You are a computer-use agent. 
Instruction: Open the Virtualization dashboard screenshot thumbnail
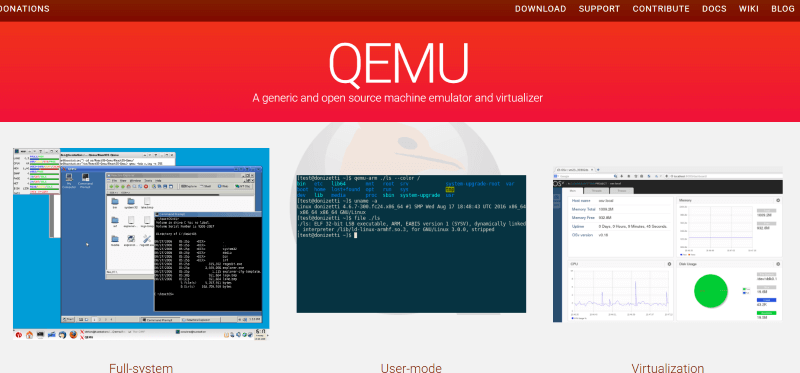point(667,244)
